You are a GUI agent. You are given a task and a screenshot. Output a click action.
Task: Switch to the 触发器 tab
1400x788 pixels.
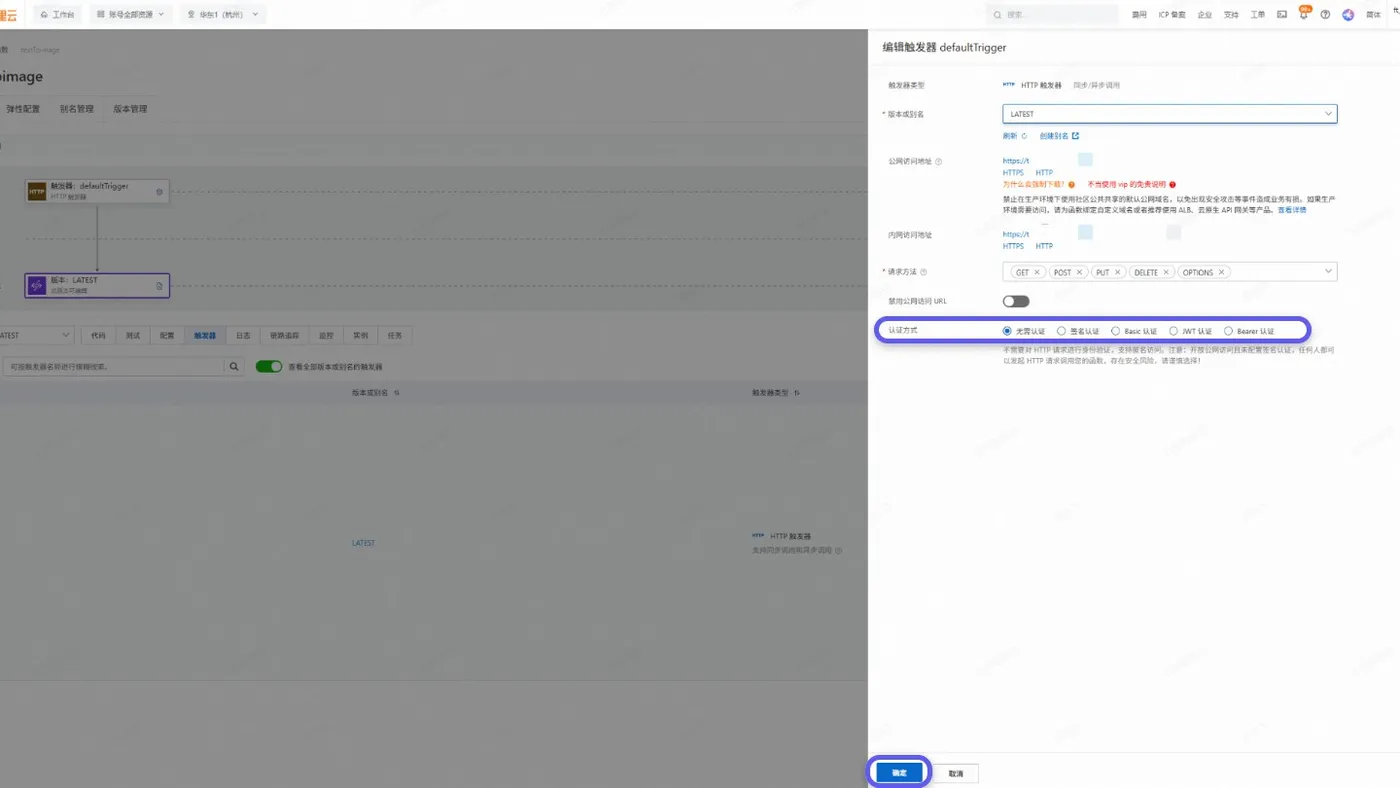point(205,336)
